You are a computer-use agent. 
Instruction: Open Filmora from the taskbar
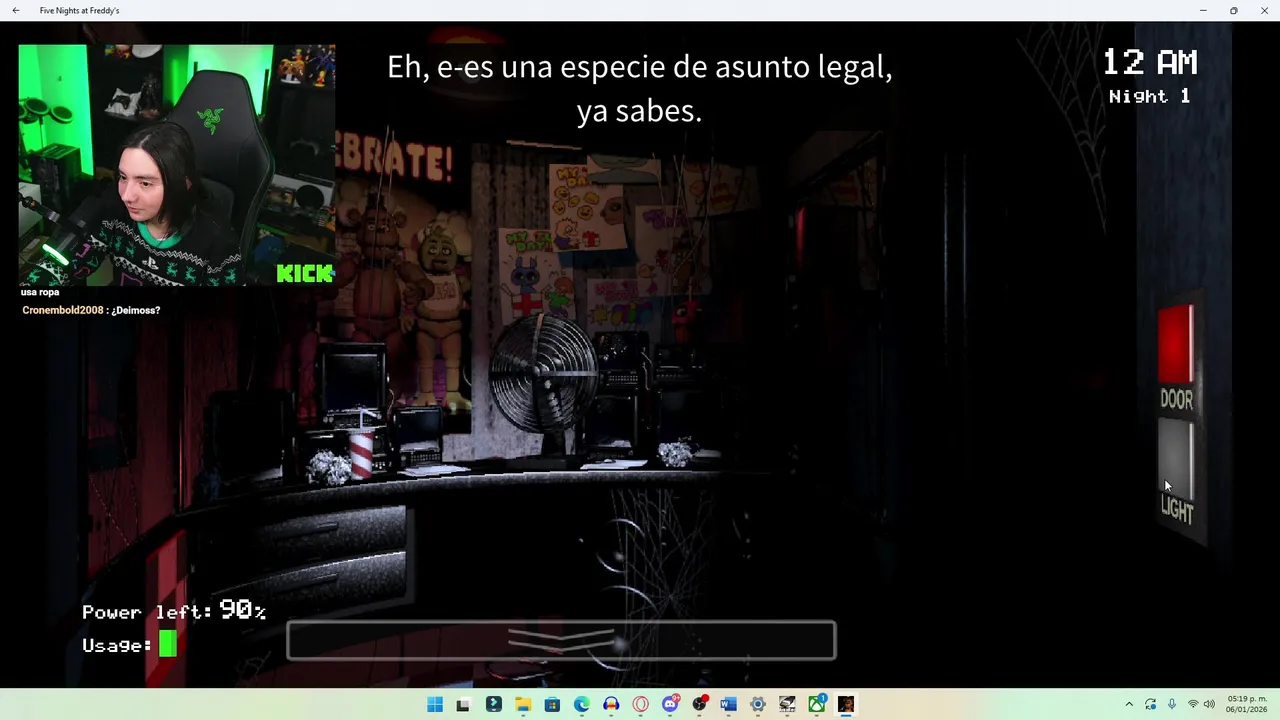pyautogui.click(x=493, y=704)
